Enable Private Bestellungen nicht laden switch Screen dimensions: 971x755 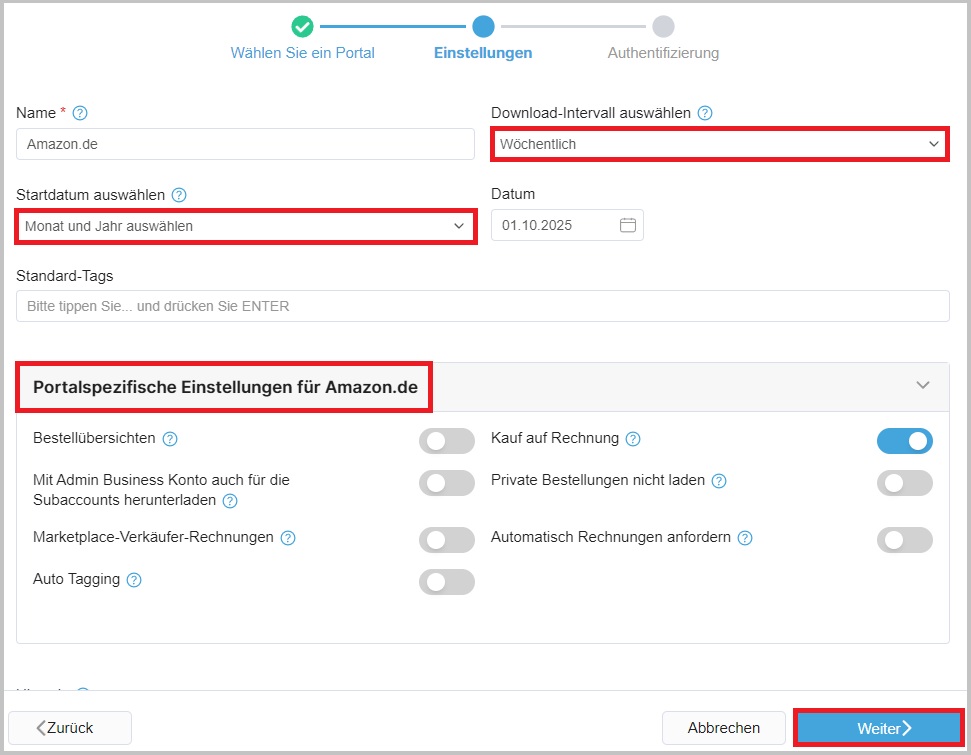[x=904, y=483]
